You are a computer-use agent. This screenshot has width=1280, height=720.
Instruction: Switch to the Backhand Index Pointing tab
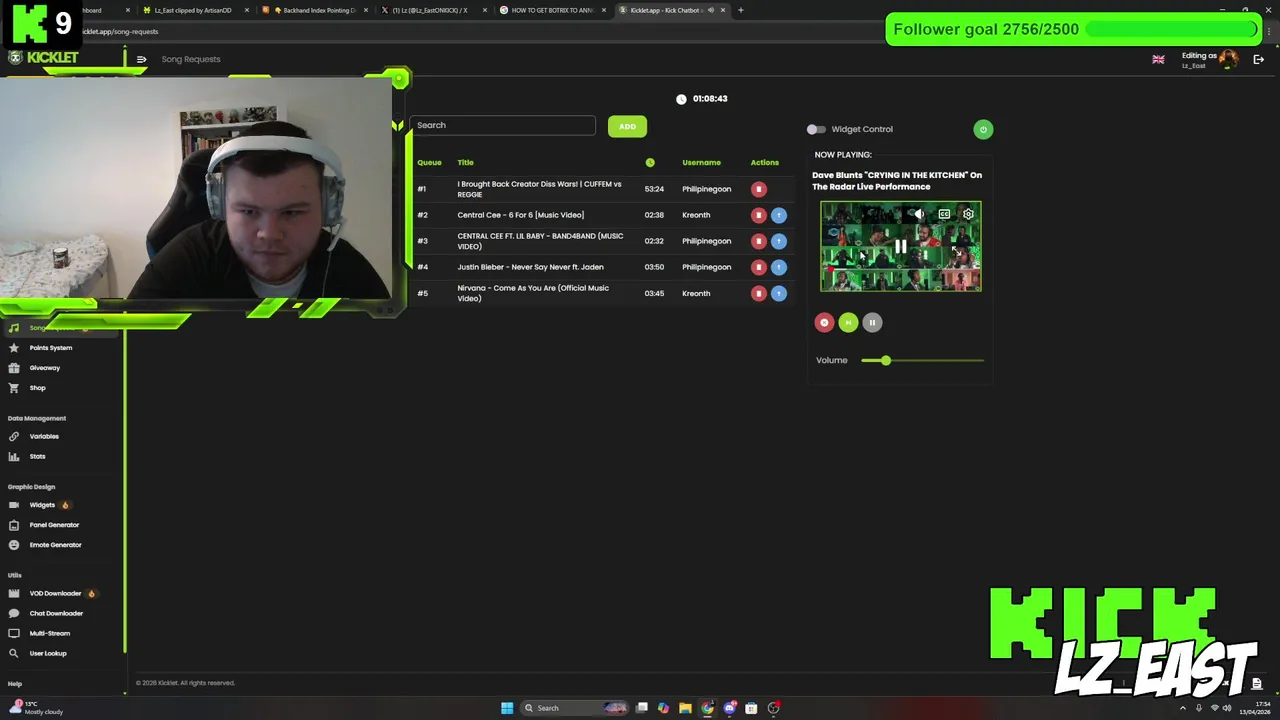pos(314,10)
